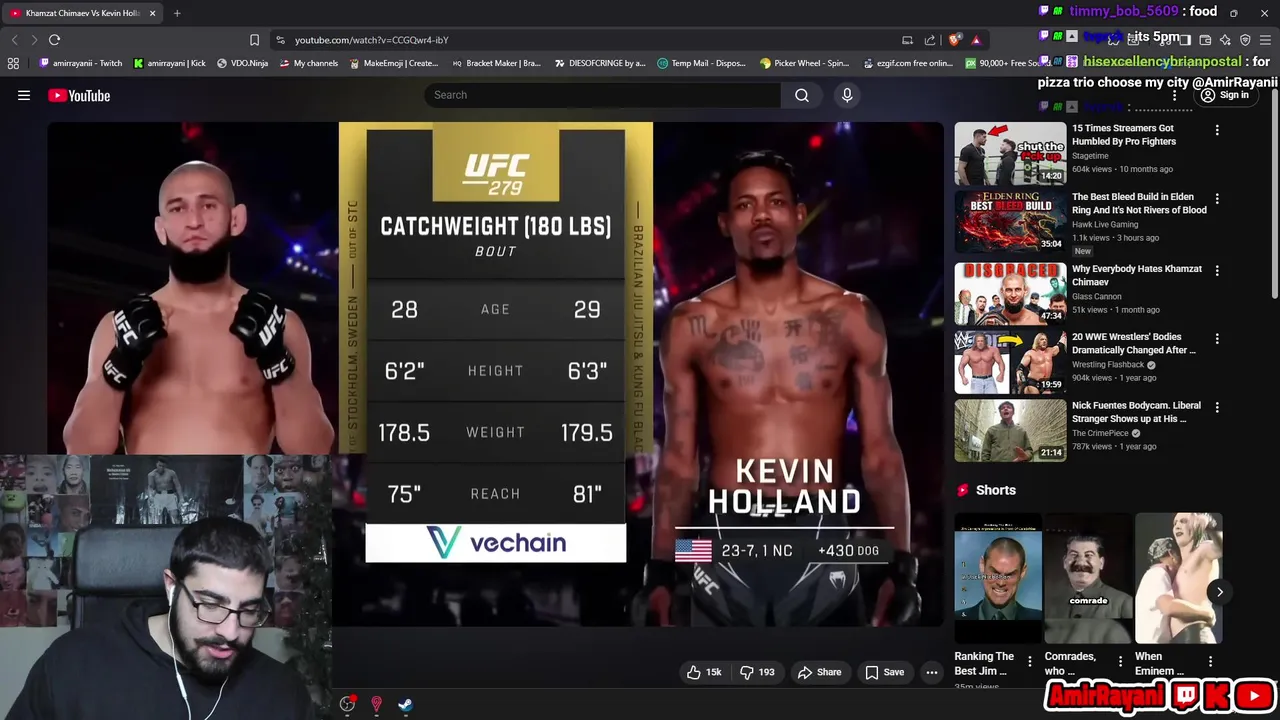Open Elden Ring Best Bleed Build thumbnail

(x=1010, y=222)
